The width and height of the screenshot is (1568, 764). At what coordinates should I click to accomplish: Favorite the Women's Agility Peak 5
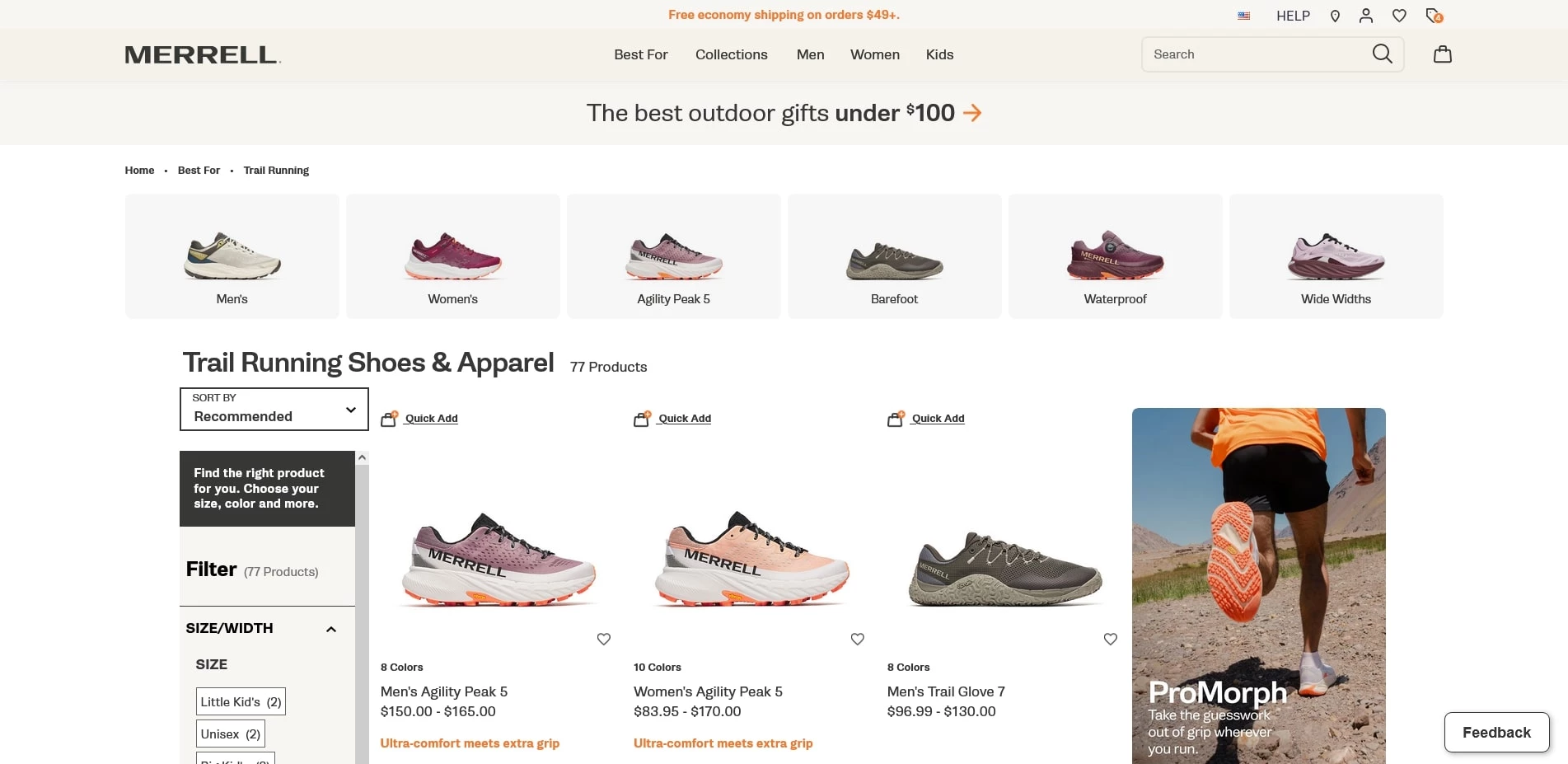coord(857,639)
